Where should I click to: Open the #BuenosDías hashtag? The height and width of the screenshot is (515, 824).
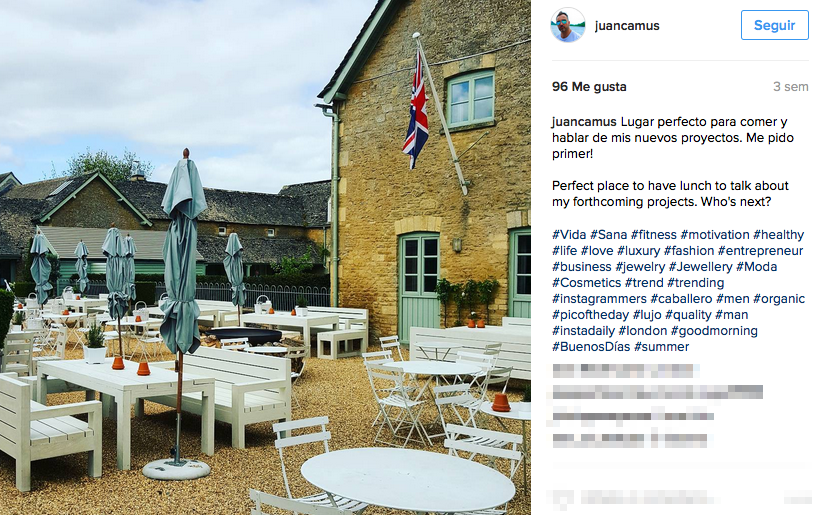(x=591, y=347)
